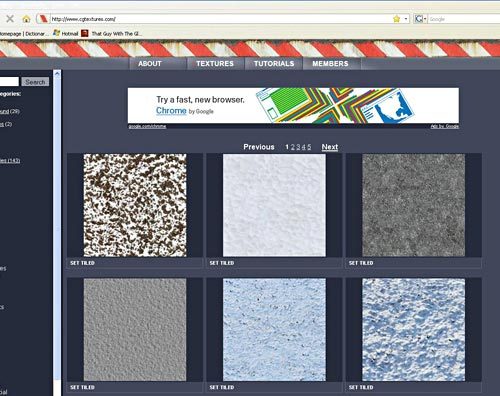Click the up arrow of sidebar scrollbar

tap(57, 74)
